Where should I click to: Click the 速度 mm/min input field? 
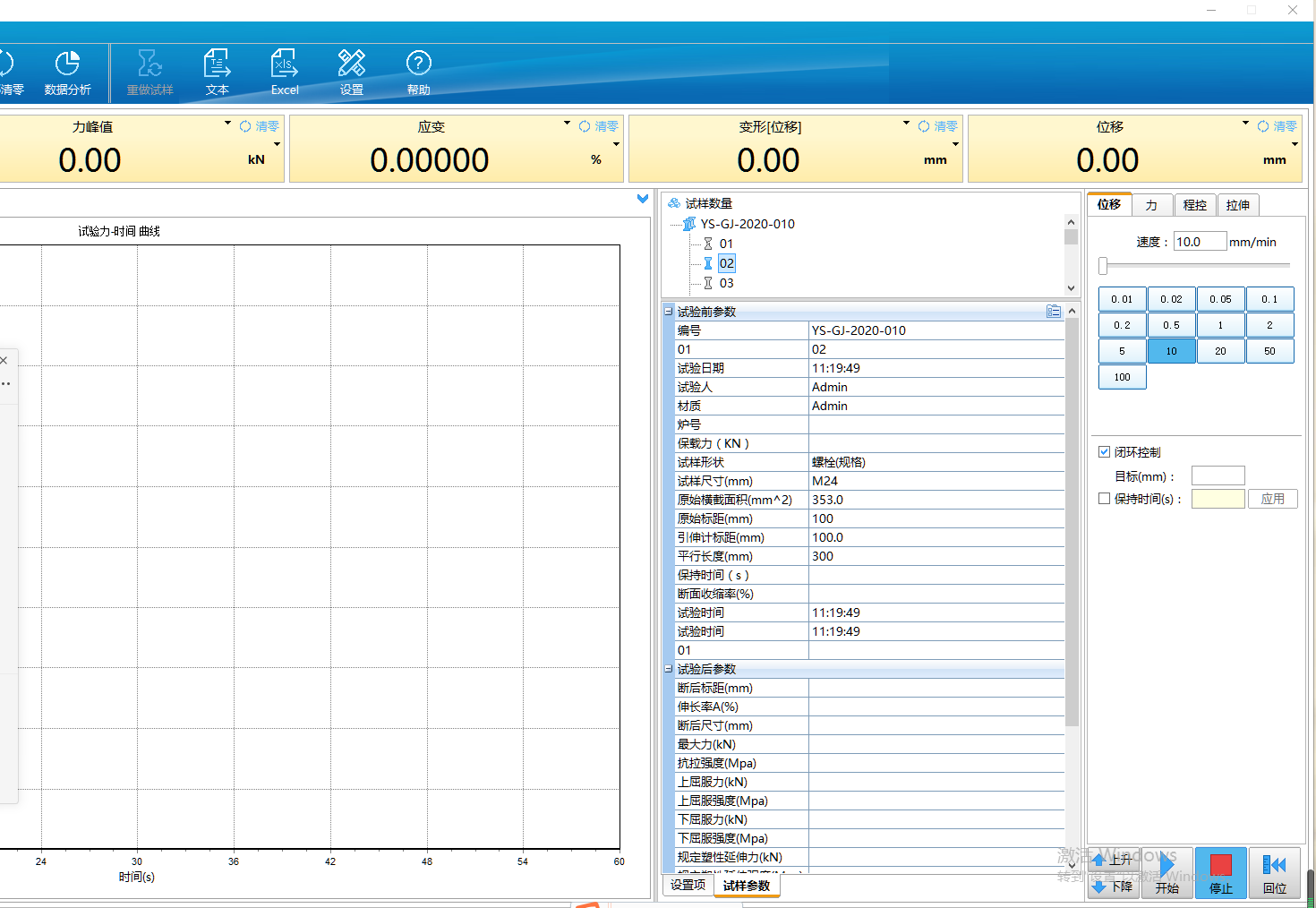click(1200, 242)
